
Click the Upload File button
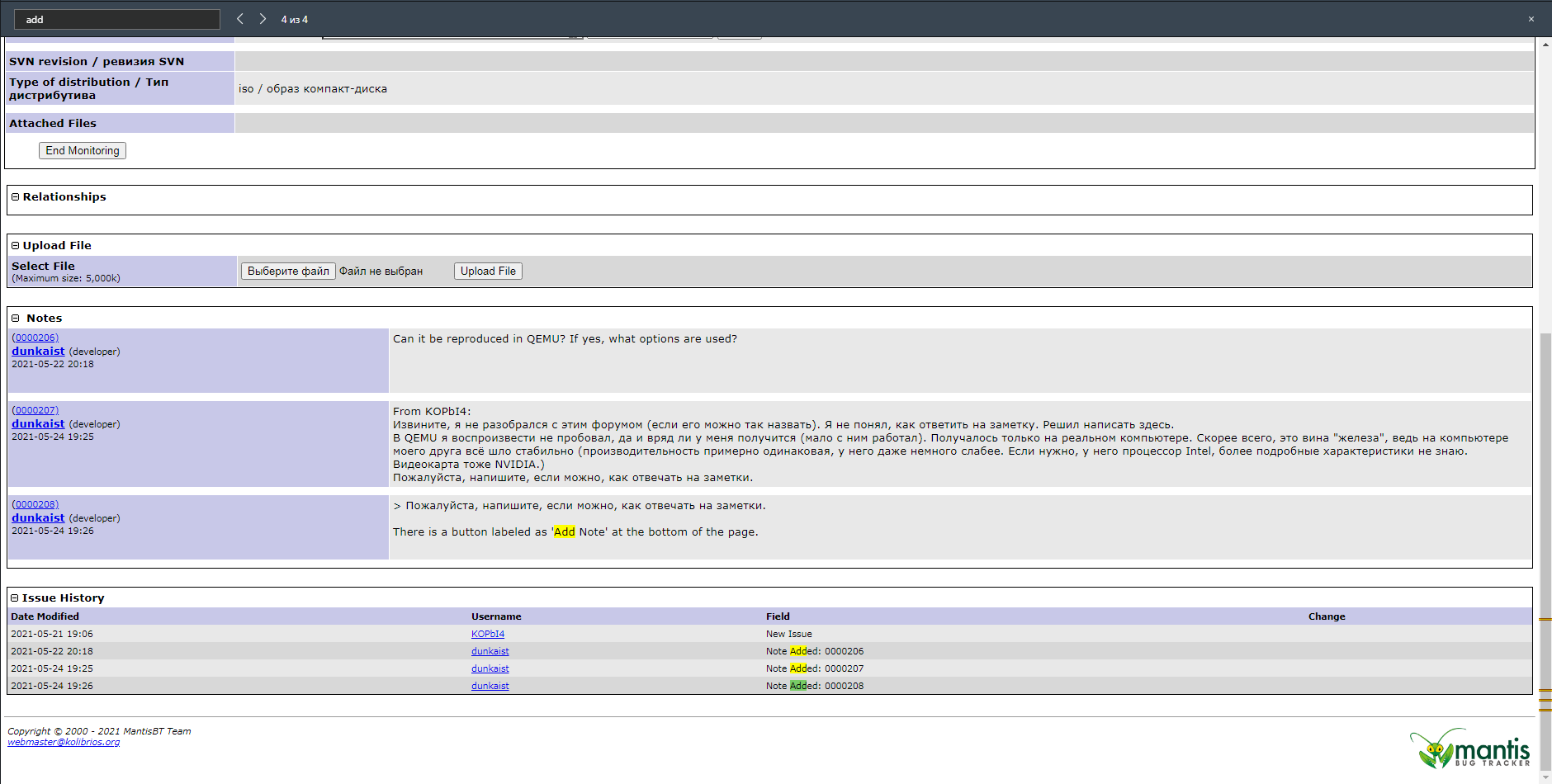(488, 272)
